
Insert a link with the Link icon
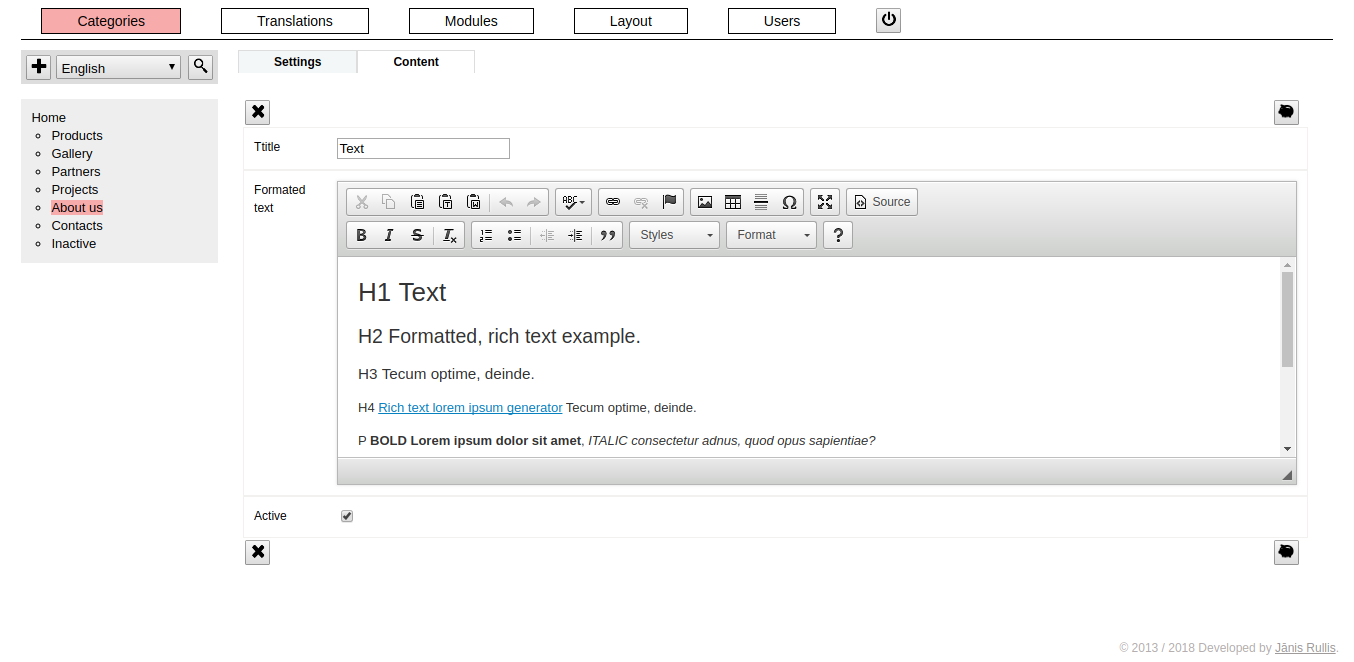click(x=613, y=202)
